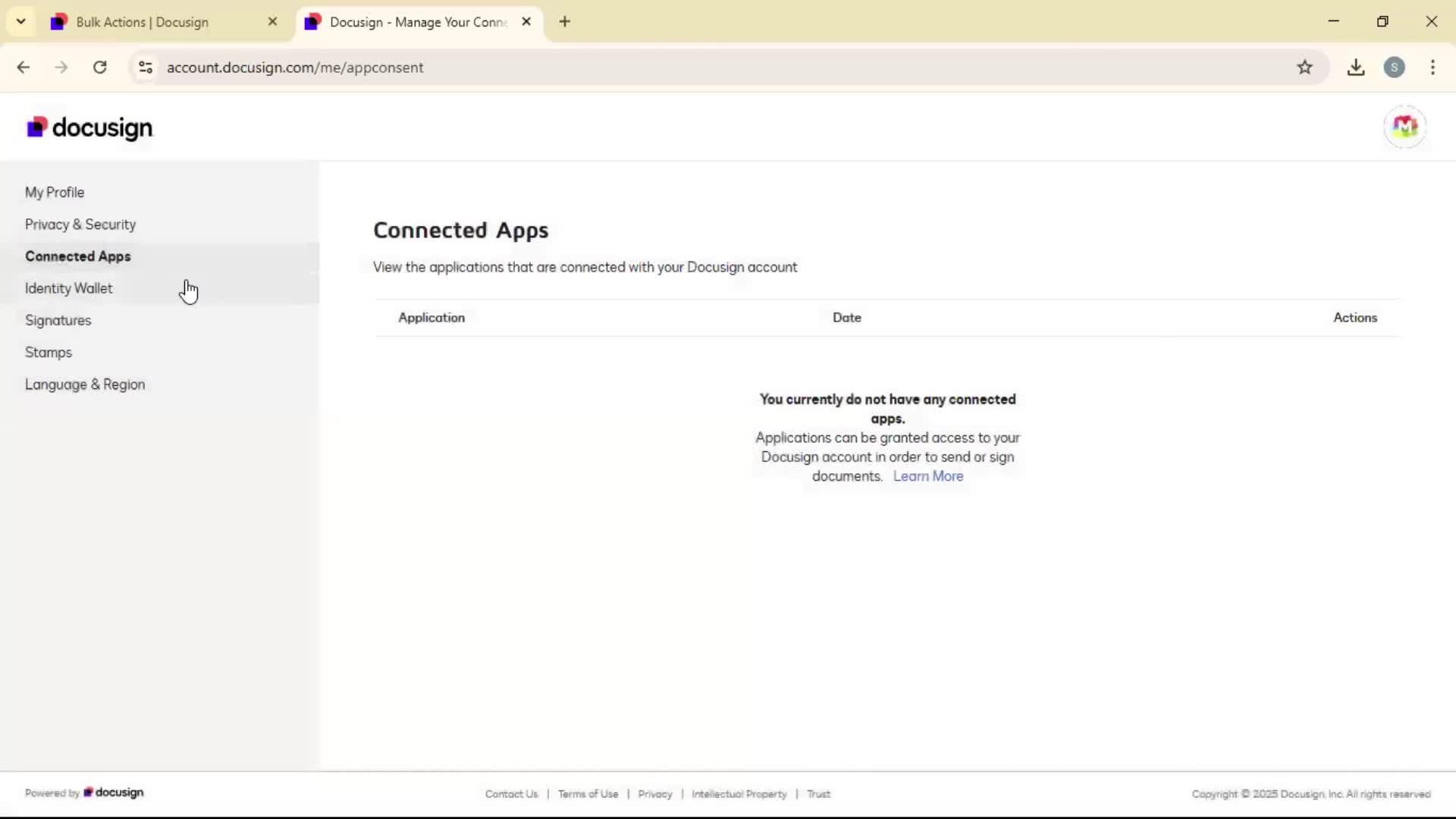Open Language & Region settings

(x=85, y=384)
